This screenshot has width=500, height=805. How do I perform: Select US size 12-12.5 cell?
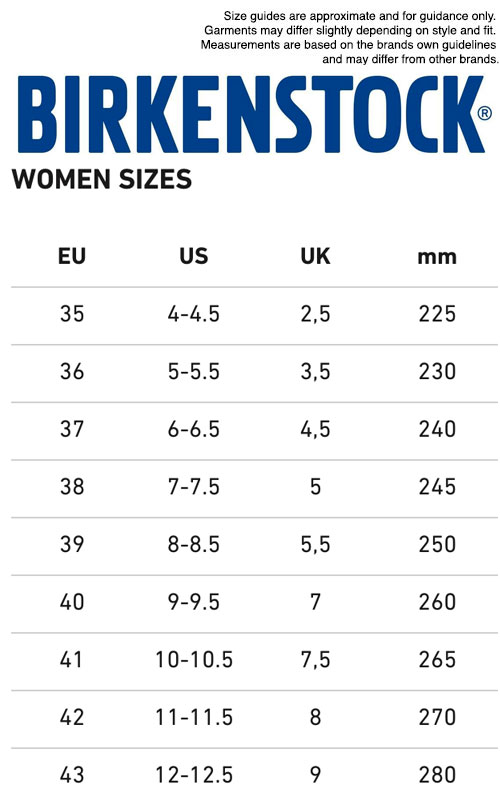click(x=194, y=775)
